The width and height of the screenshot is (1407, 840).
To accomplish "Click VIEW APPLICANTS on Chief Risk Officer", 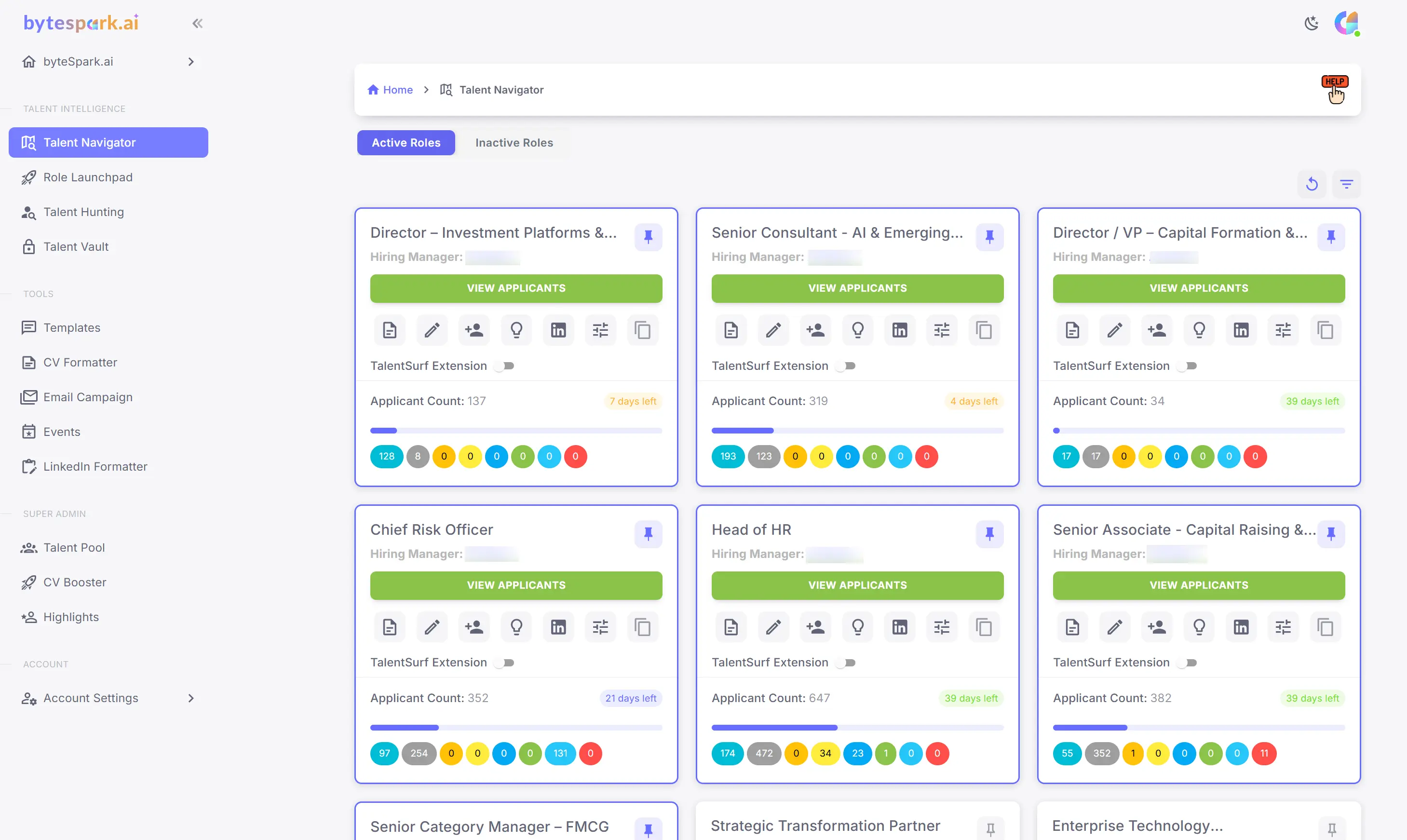I will click(515, 585).
